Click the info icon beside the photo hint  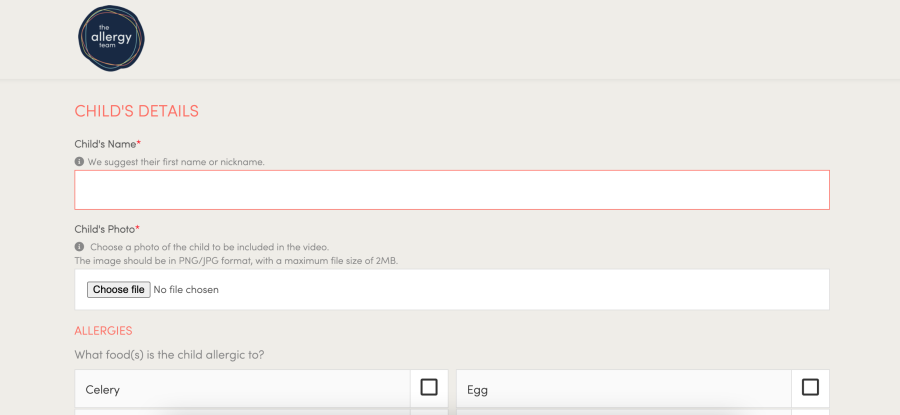tap(79, 247)
